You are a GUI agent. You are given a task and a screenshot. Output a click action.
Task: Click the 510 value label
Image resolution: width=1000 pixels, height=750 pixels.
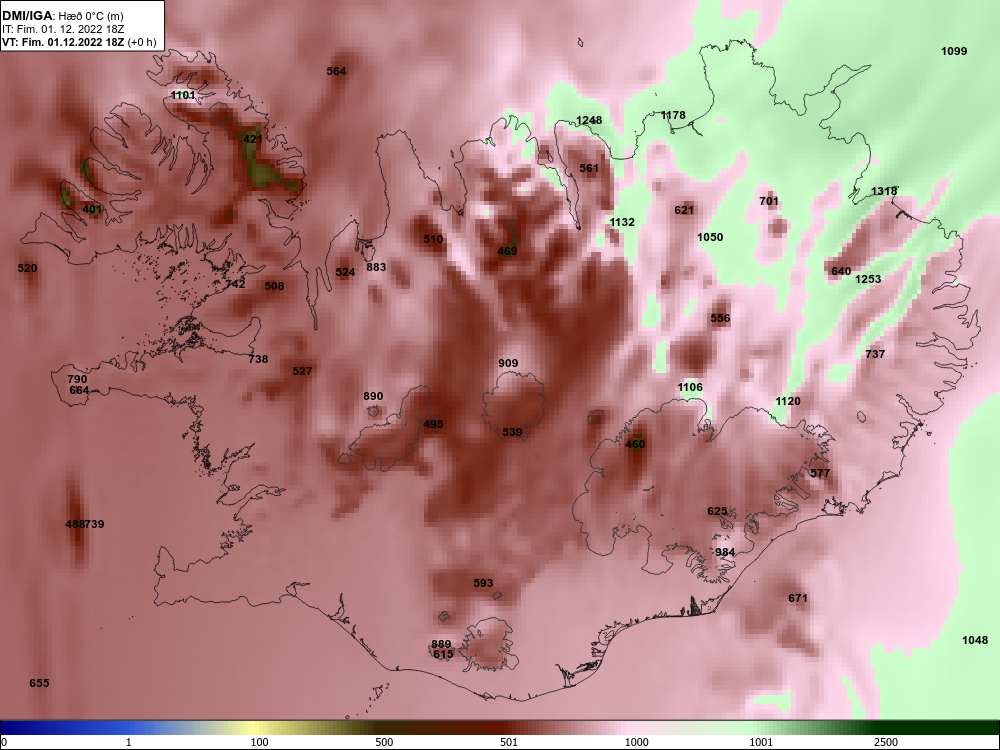point(433,239)
